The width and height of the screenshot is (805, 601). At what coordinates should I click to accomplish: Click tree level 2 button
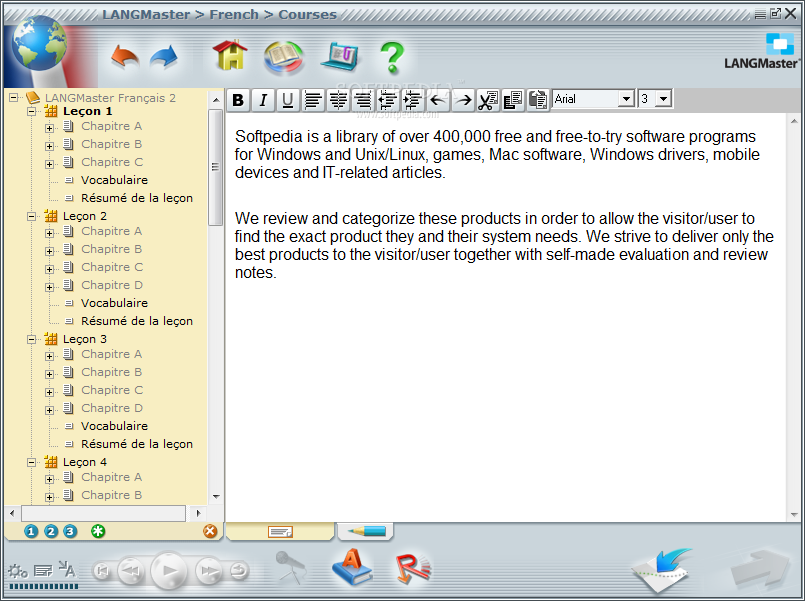point(51,532)
